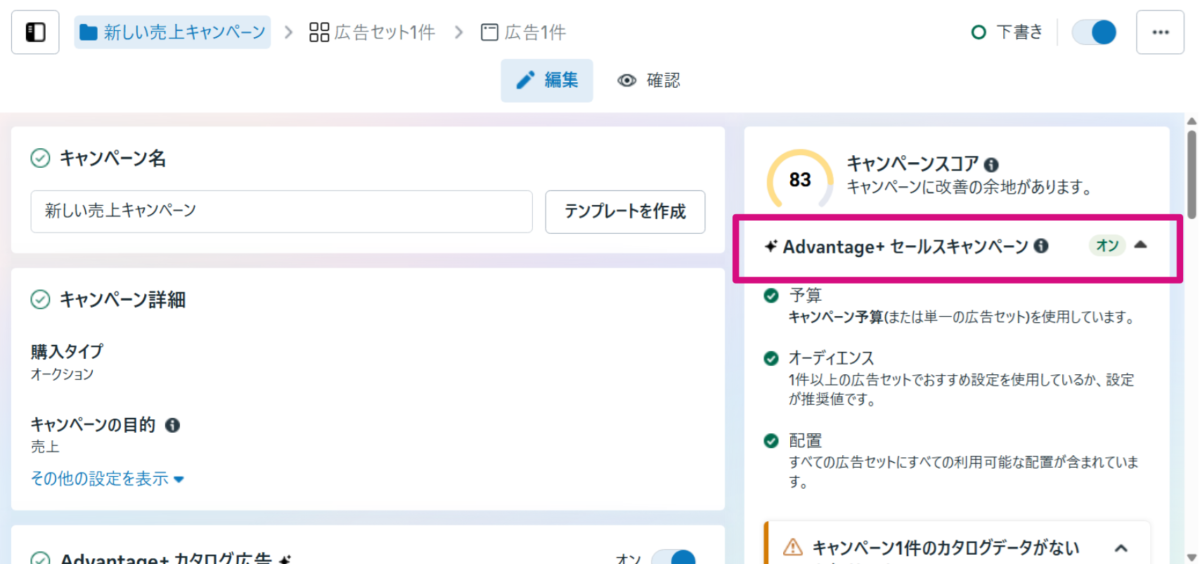
Task: Collapse the Advantage+ セールスキャンペーン section
Action: pyautogui.click(x=1141, y=245)
